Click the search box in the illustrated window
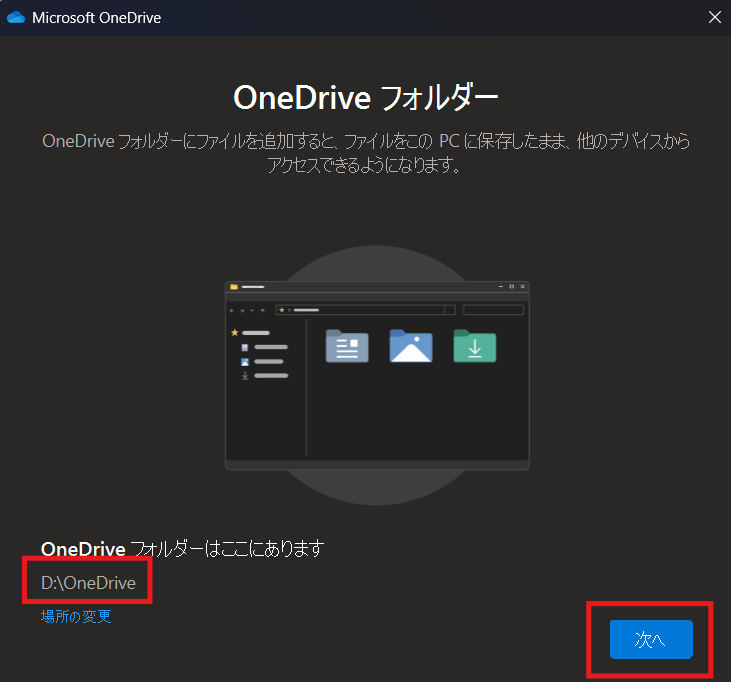731x682 pixels. point(493,310)
